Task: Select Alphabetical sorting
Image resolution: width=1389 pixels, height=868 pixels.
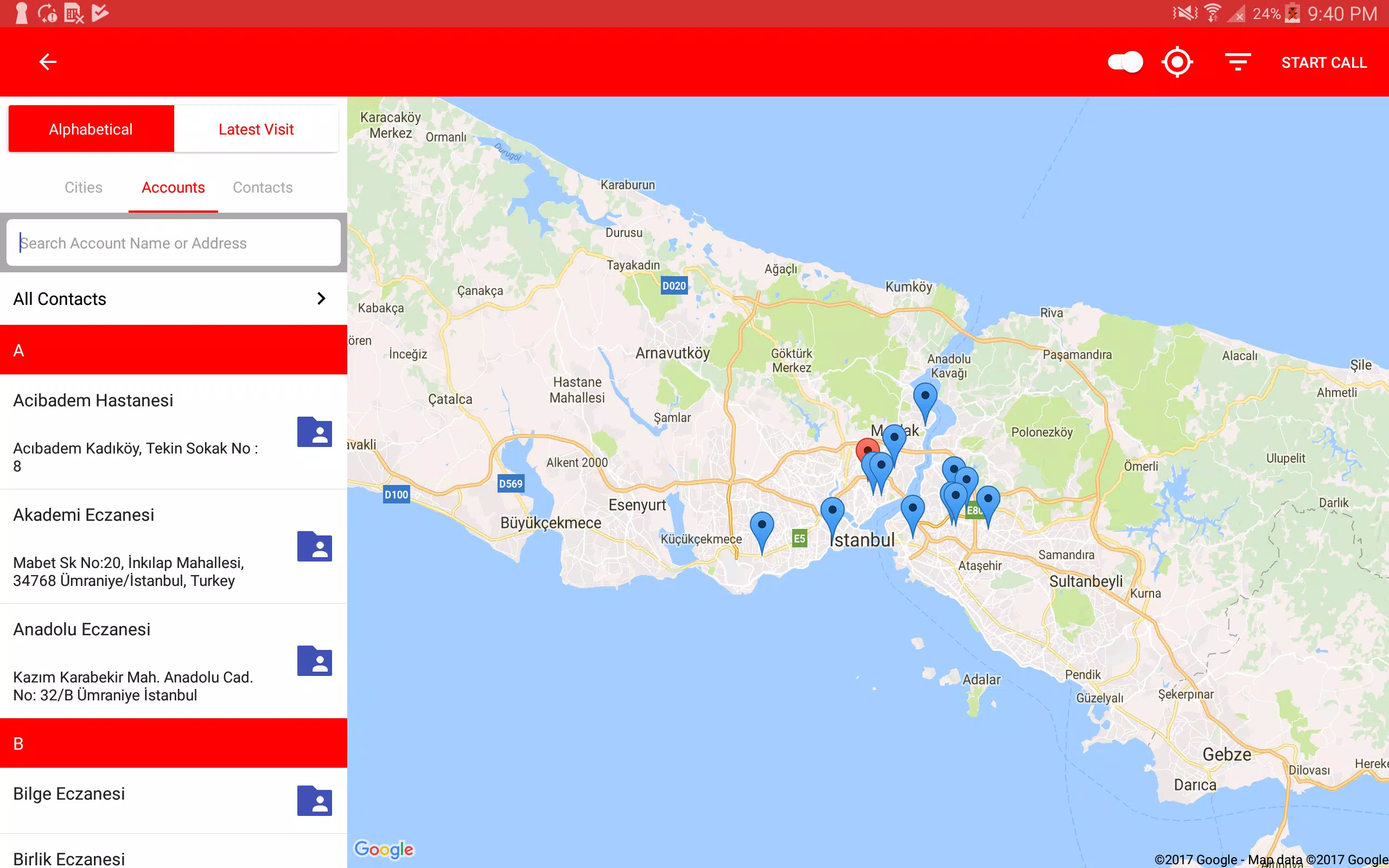Action: coord(91,129)
